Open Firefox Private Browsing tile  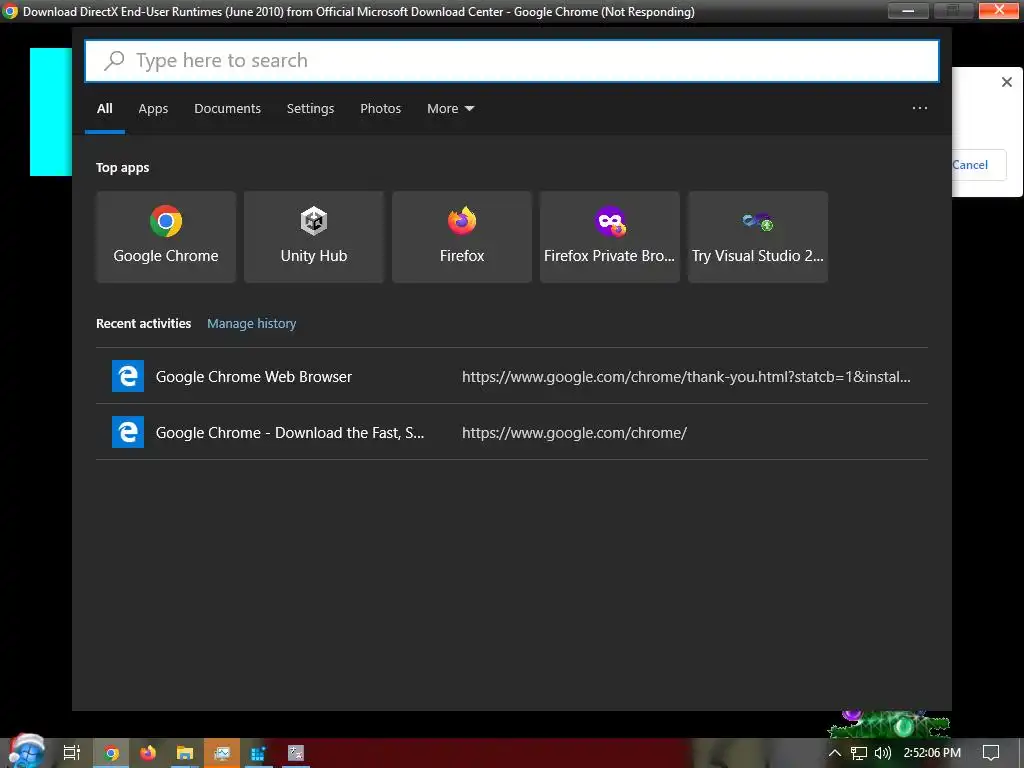point(609,236)
